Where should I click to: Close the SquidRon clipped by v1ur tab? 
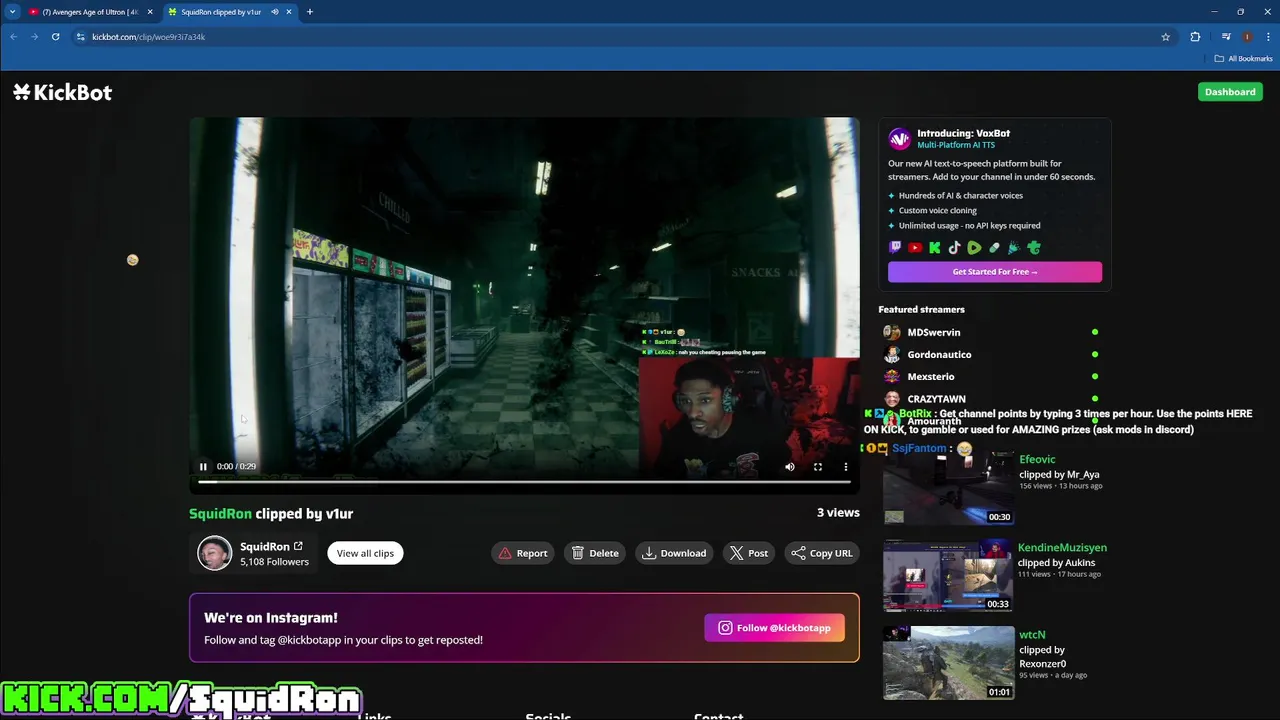(x=289, y=12)
